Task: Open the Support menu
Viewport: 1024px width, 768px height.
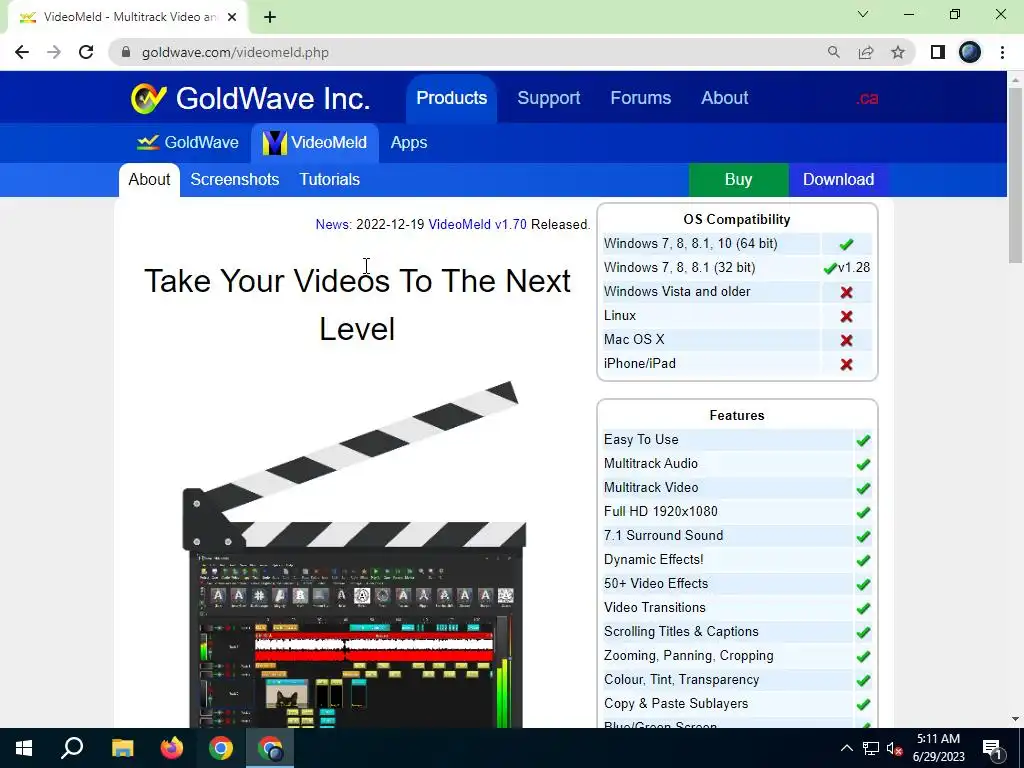Action: coord(549,98)
